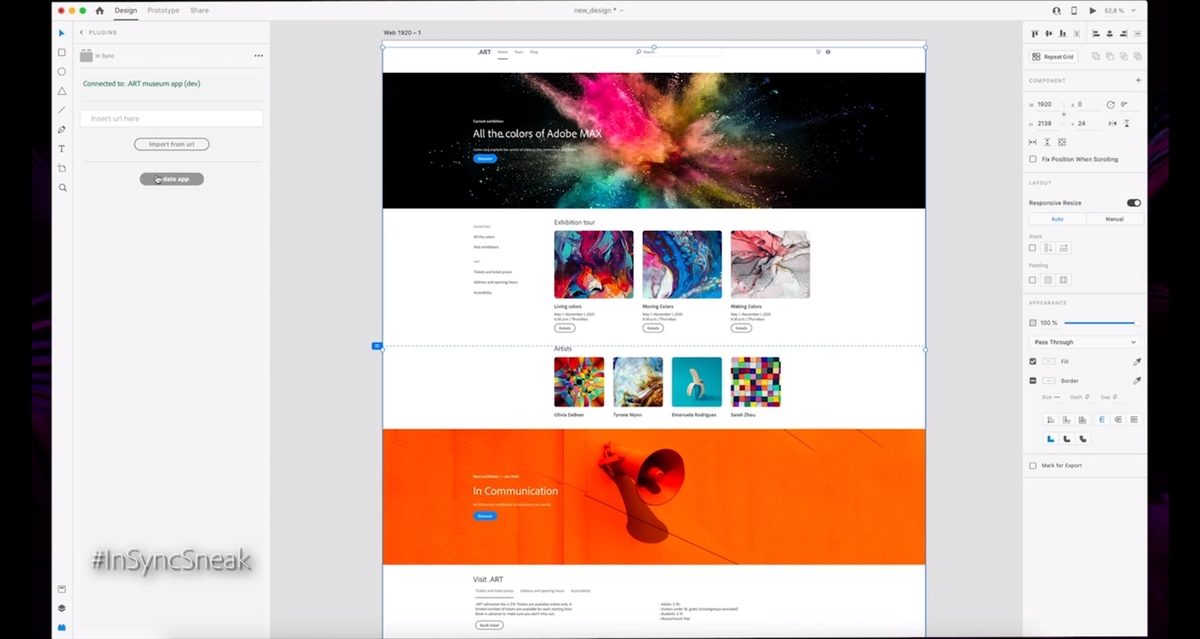Click Border eyedropper icon

(x=1136, y=380)
